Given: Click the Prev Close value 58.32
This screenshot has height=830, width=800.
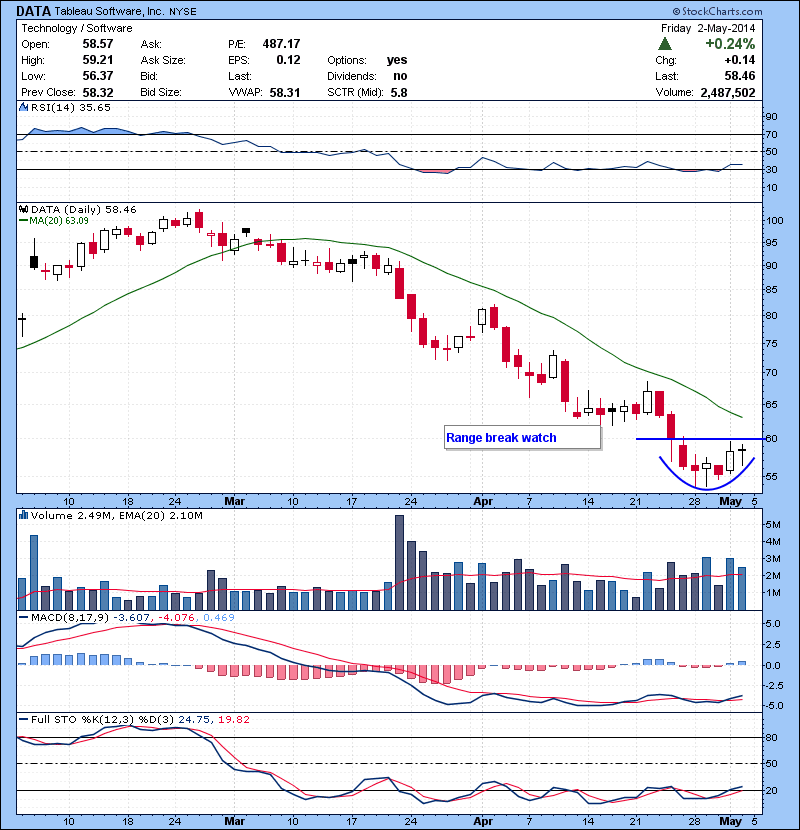Looking at the screenshot, I should coord(98,93).
